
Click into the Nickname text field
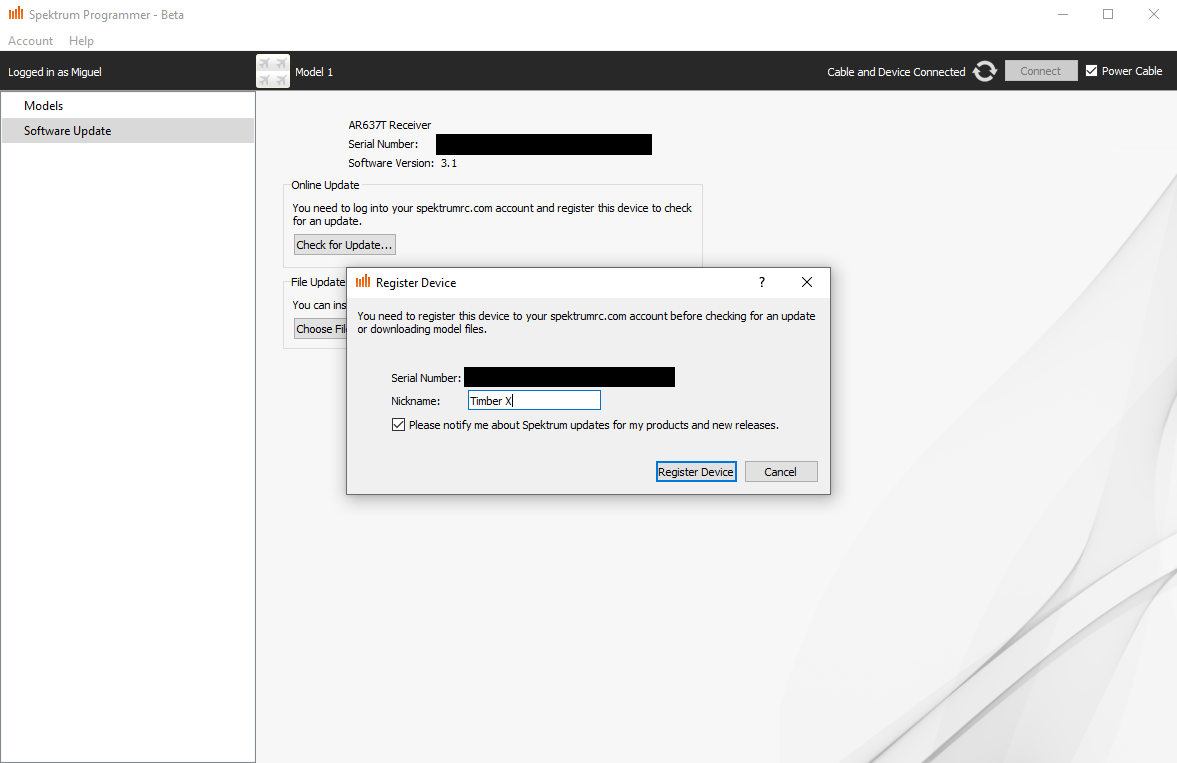[534, 401]
